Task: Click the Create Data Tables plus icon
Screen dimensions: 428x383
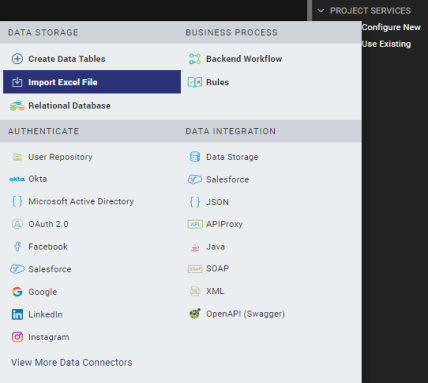Action: [x=17, y=59]
